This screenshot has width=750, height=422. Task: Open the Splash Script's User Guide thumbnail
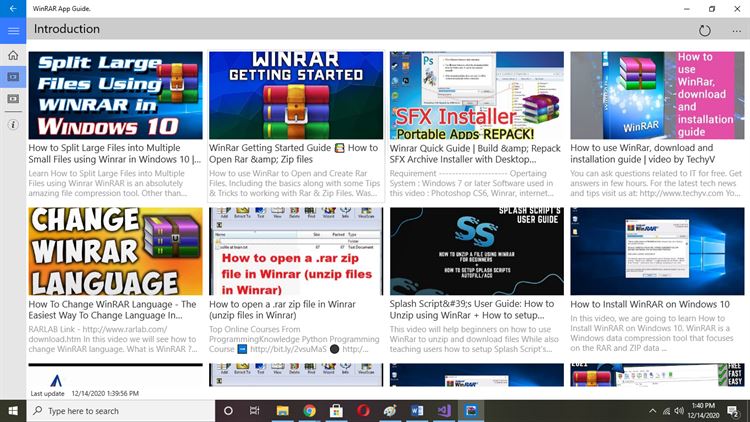(x=476, y=251)
